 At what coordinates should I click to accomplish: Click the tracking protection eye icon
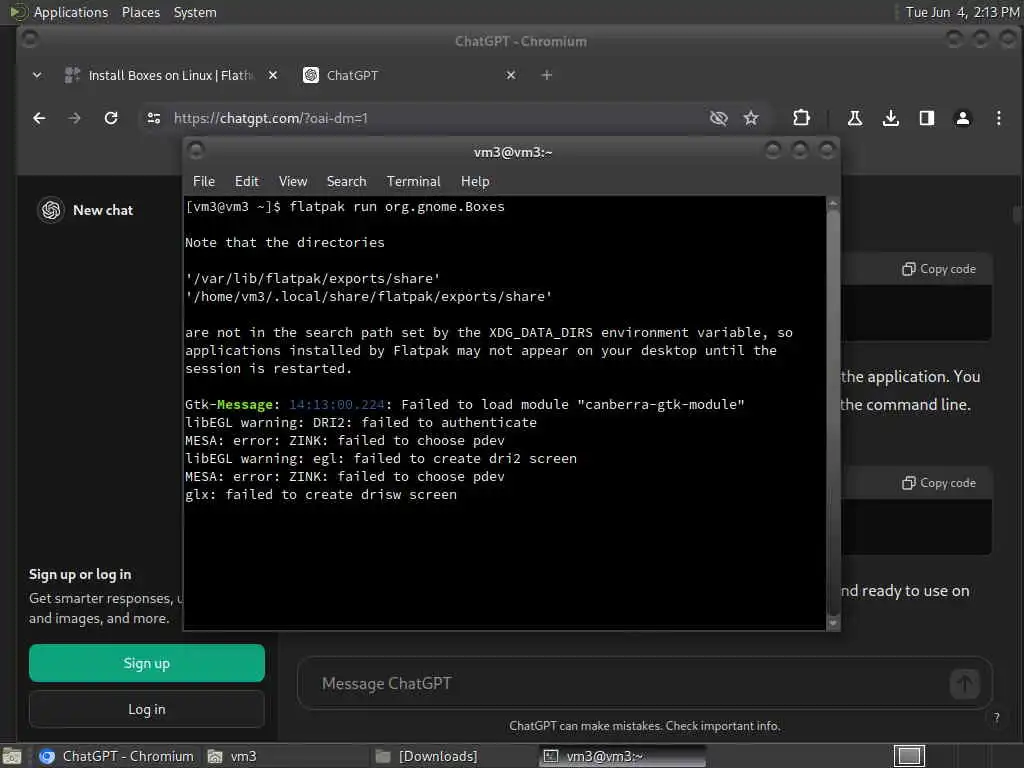coord(718,118)
